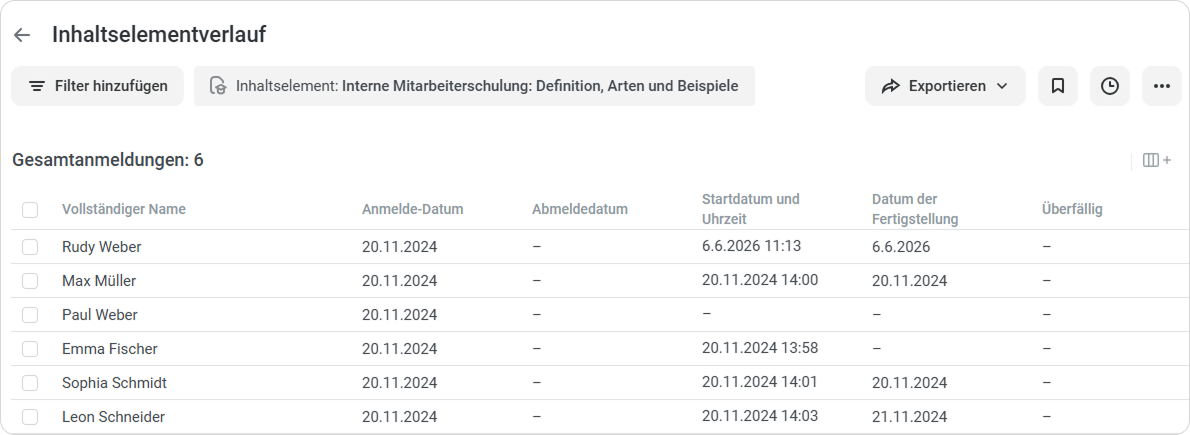Image resolution: width=1190 pixels, height=435 pixels.
Task: Tick the checkbox beside Leon Schneider
Action: pyautogui.click(x=30, y=417)
